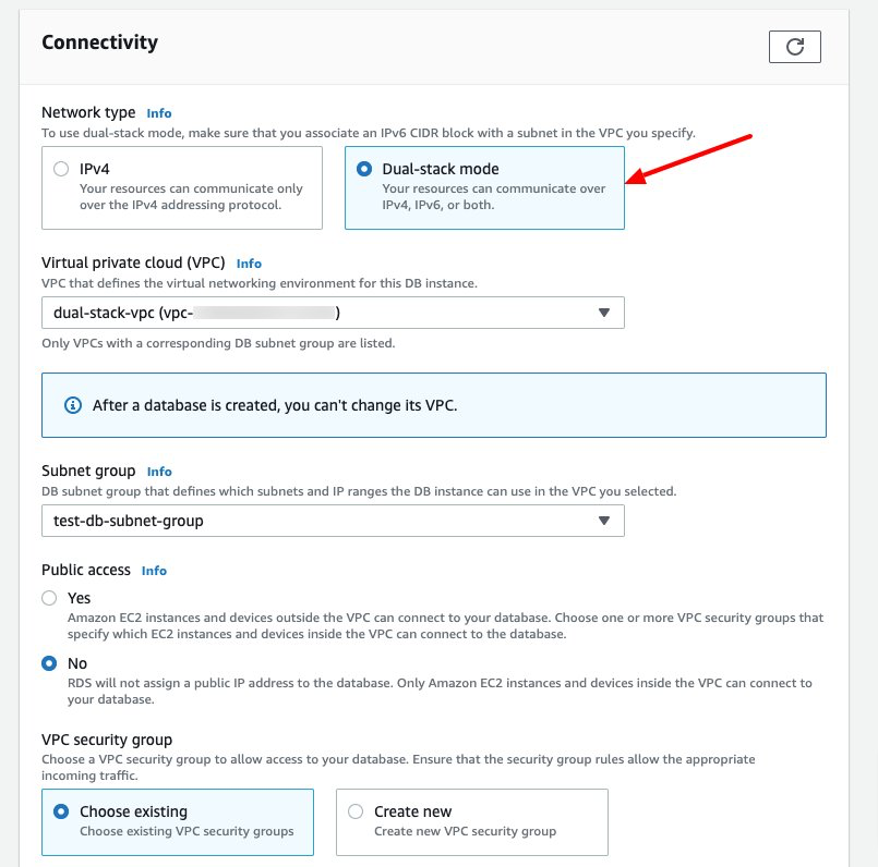Click the VPC change notice banner
879x868 pixels.
pos(434,405)
